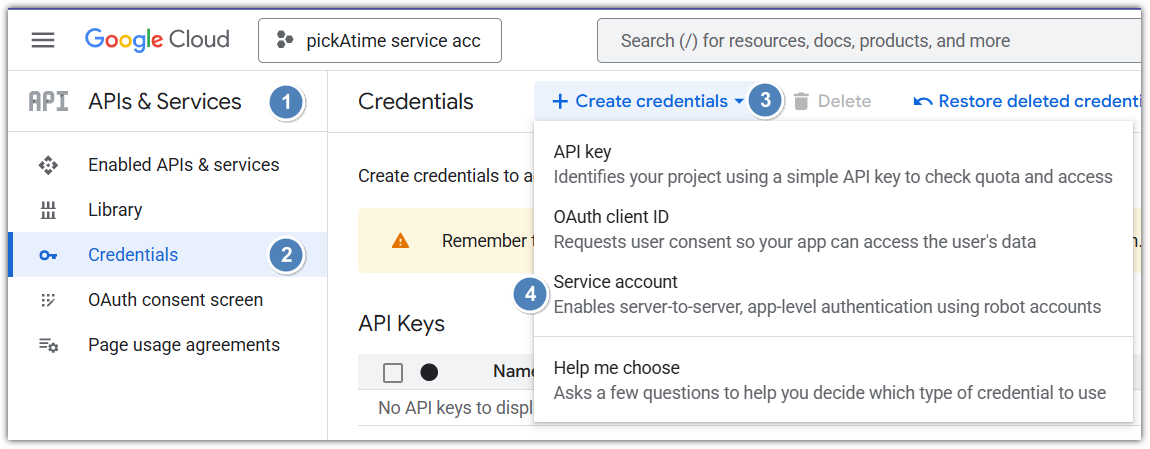The image size is (1150, 449).
Task: Click the Library icon in sidebar
Action: (x=48, y=210)
